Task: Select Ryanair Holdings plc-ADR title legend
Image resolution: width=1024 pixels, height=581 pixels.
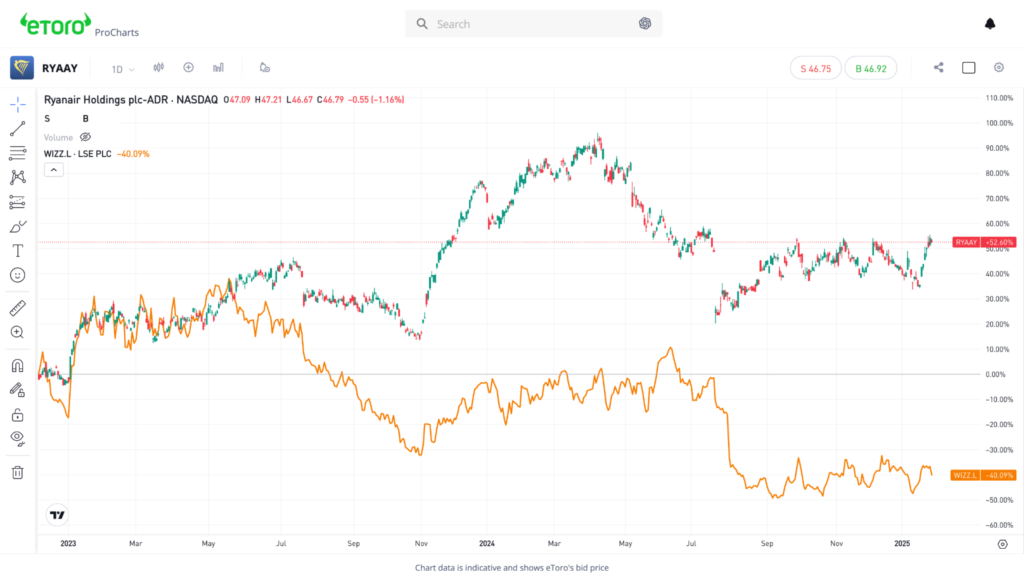Action: [131, 100]
